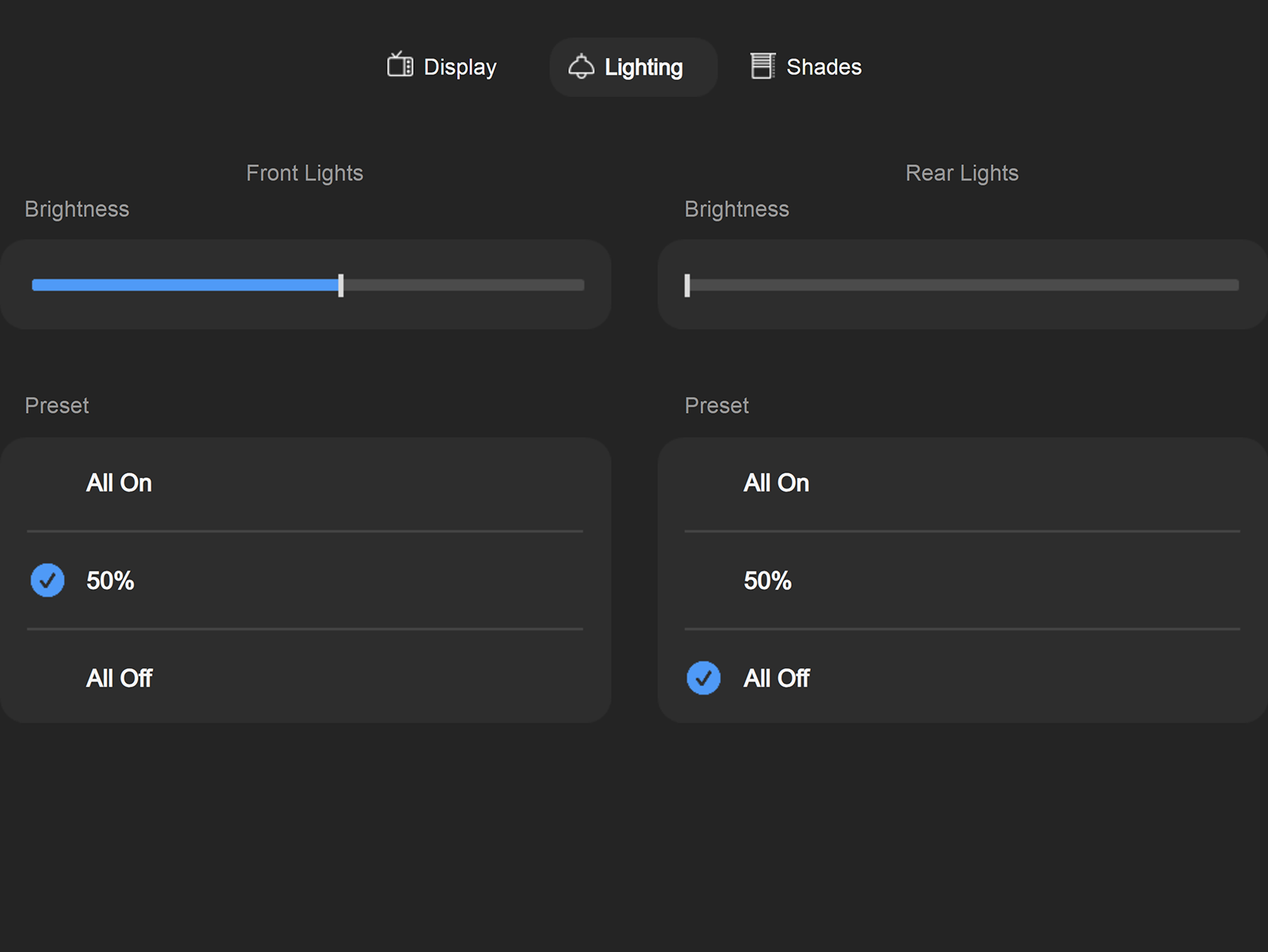Switch to the Lighting tab
Screen dimensions: 1268x952
[x=633, y=67]
